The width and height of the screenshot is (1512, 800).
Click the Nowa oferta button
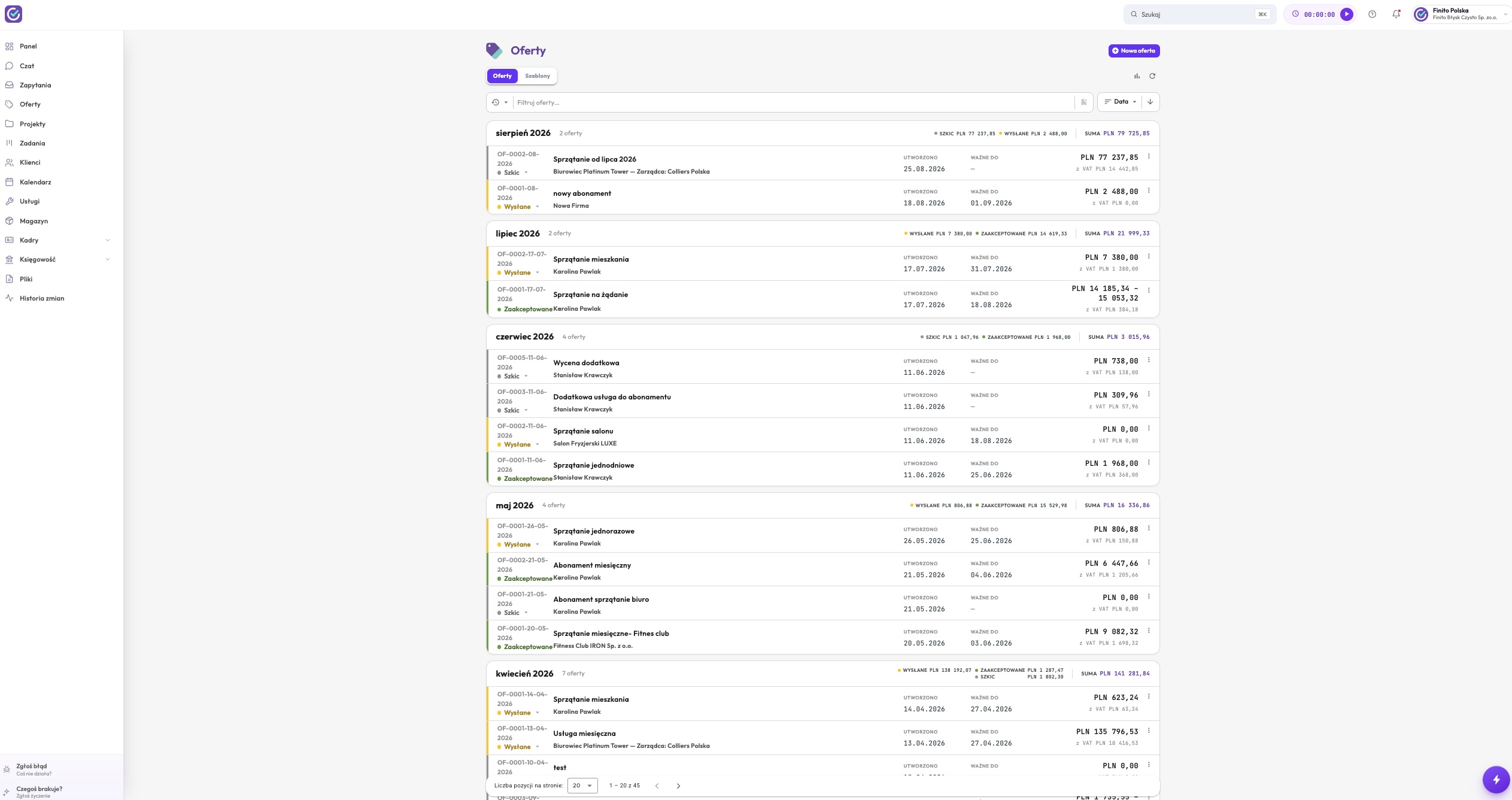coord(1134,51)
